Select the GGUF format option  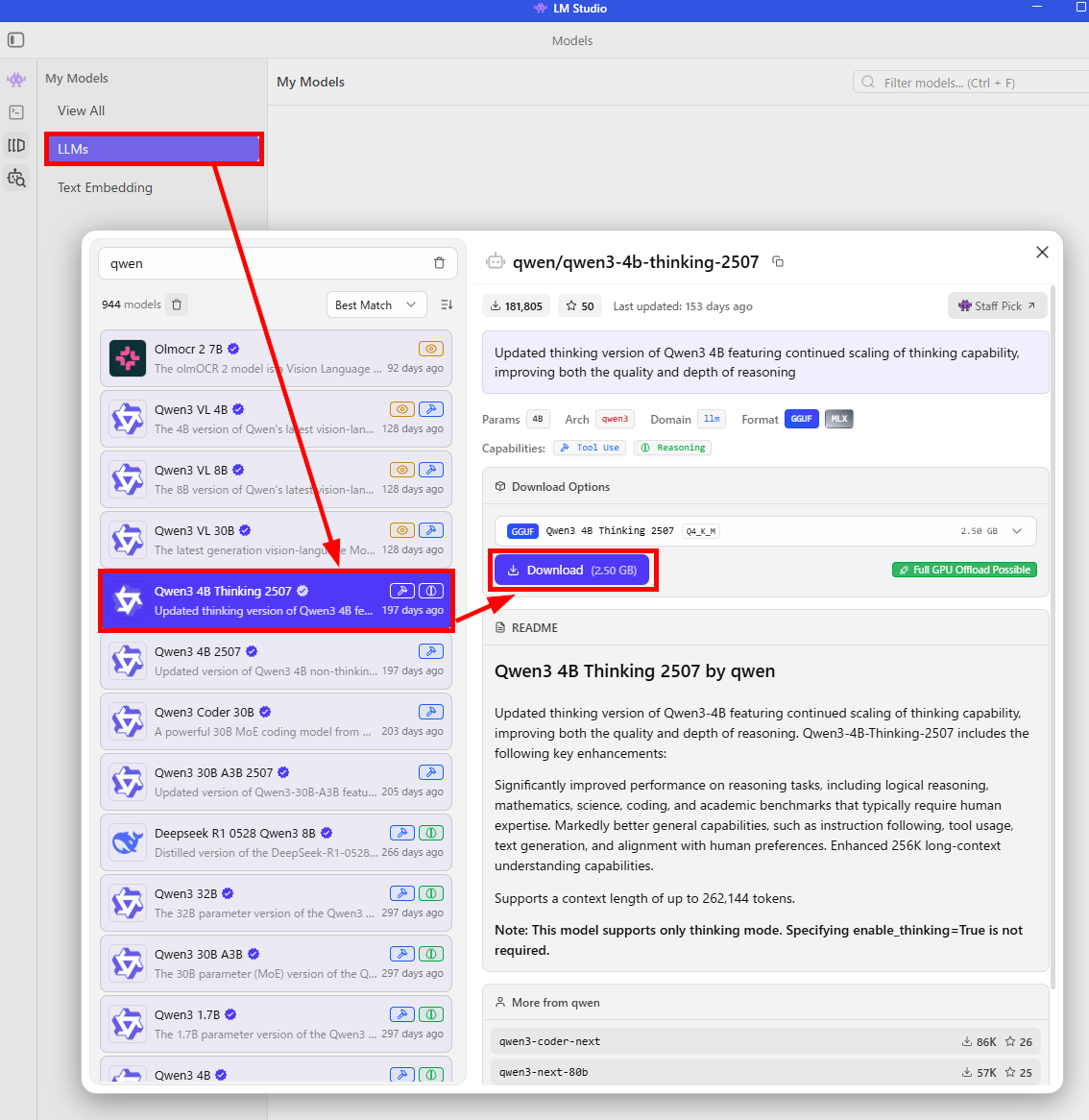[801, 419]
